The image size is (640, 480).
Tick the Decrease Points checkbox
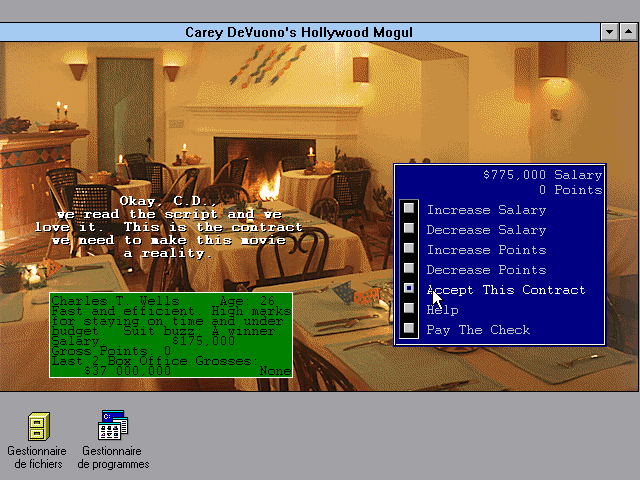point(409,268)
